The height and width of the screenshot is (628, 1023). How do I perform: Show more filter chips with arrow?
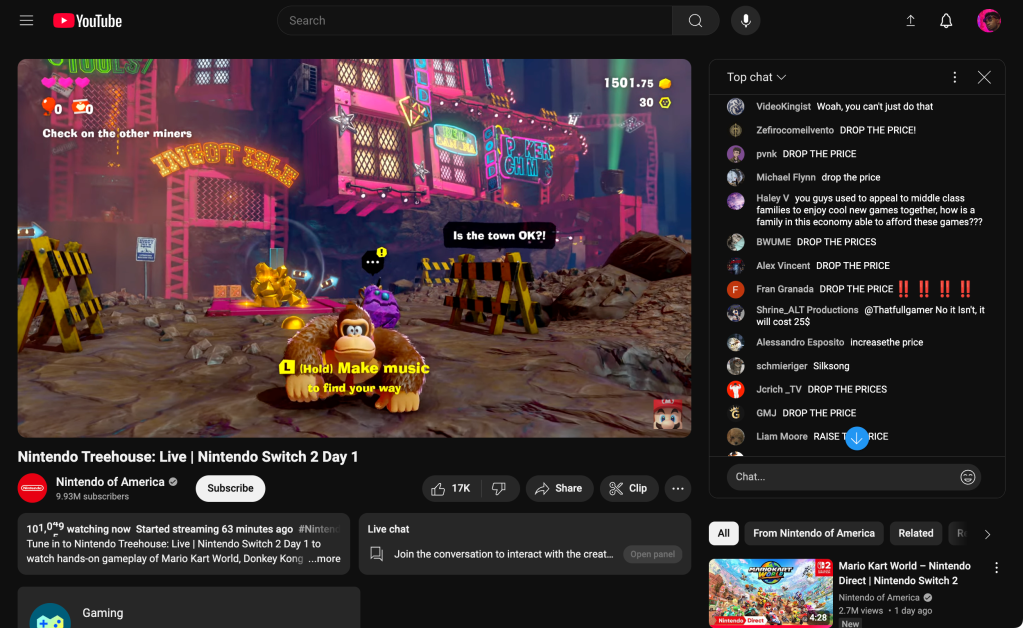tap(987, 534)
